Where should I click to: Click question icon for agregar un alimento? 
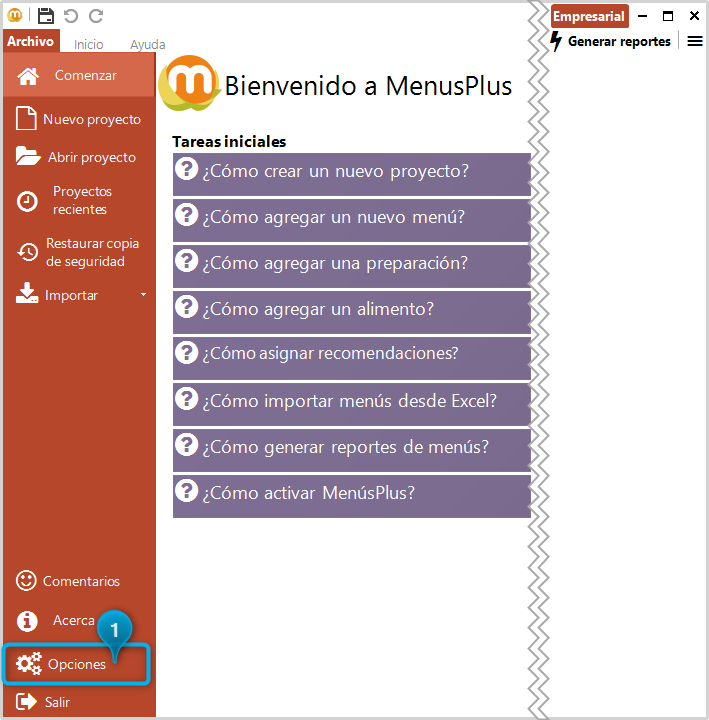(186, 307)
